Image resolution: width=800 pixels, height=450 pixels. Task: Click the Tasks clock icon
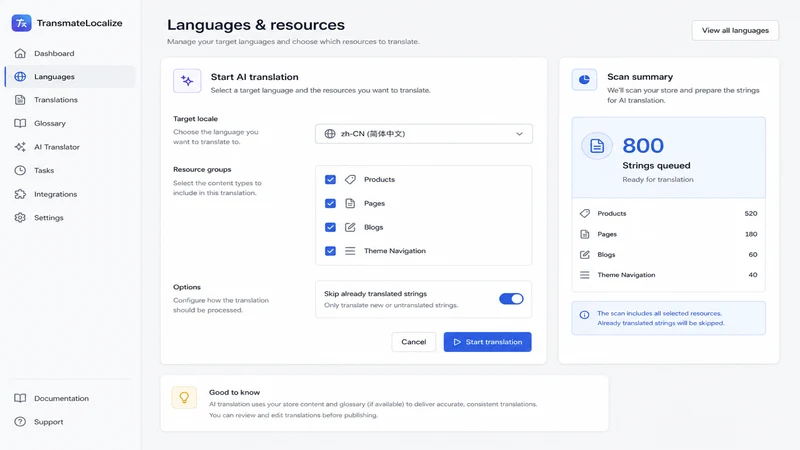tap(20, 170)
